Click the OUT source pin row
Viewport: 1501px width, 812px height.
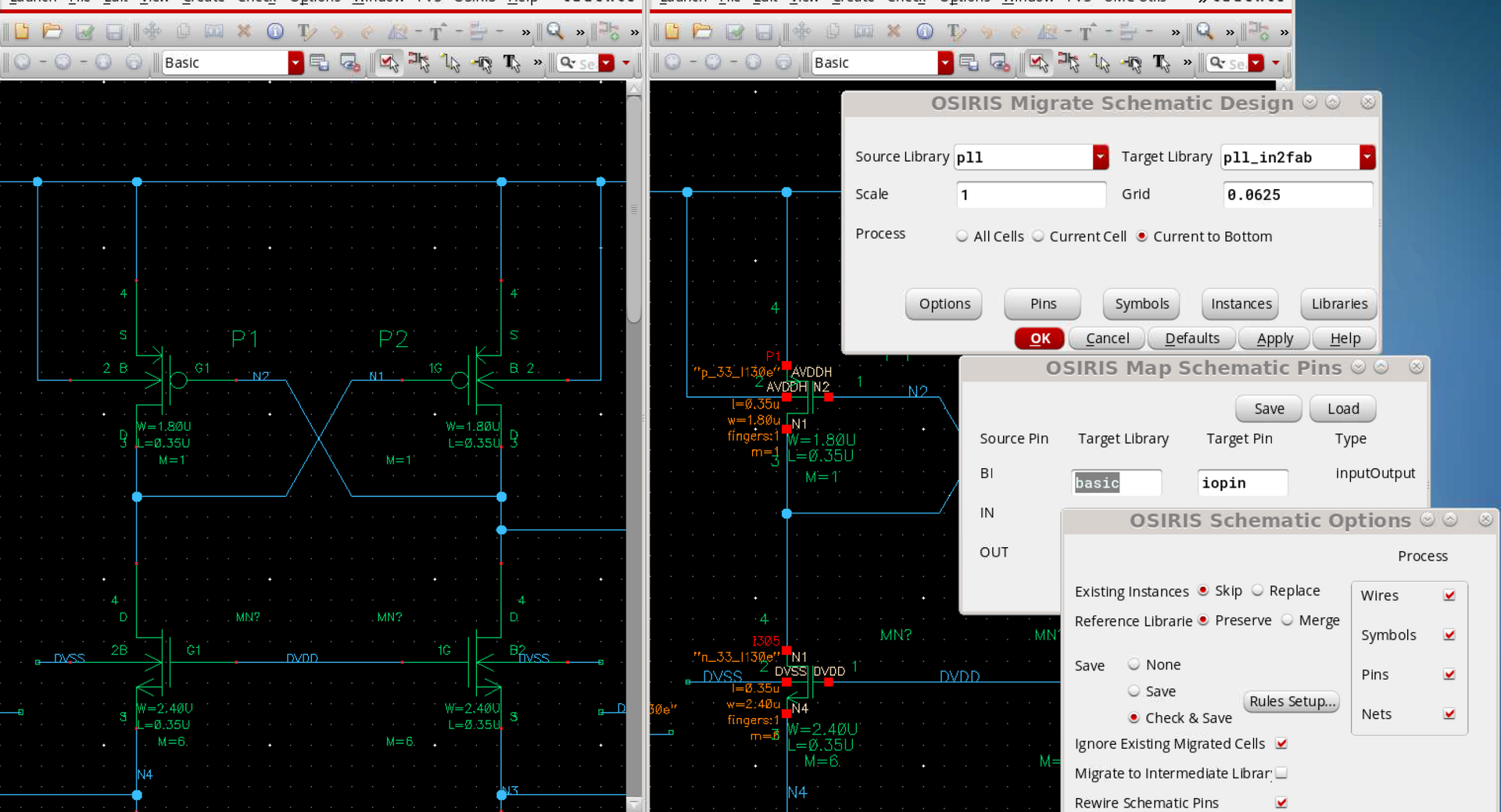[994, 552]
